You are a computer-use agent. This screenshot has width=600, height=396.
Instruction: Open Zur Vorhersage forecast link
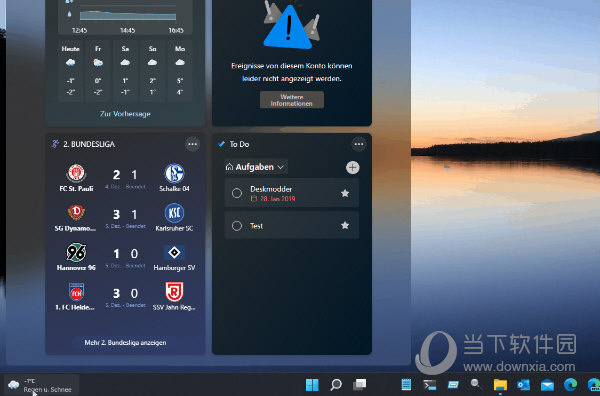pyautogui.click(x=125, y=114)
